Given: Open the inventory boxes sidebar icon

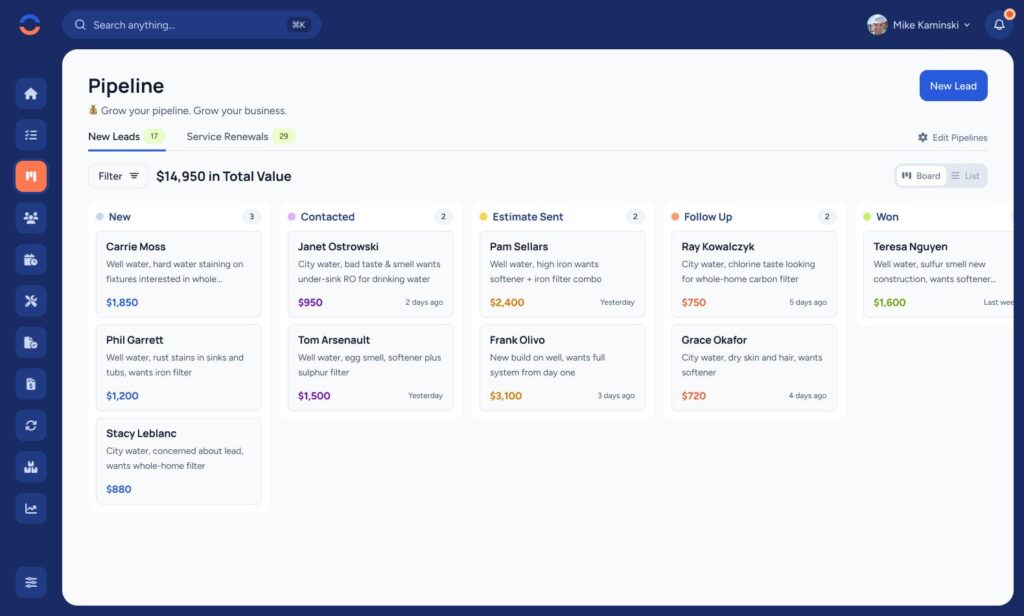Looking at the screenshot, I should click(31, 467).
